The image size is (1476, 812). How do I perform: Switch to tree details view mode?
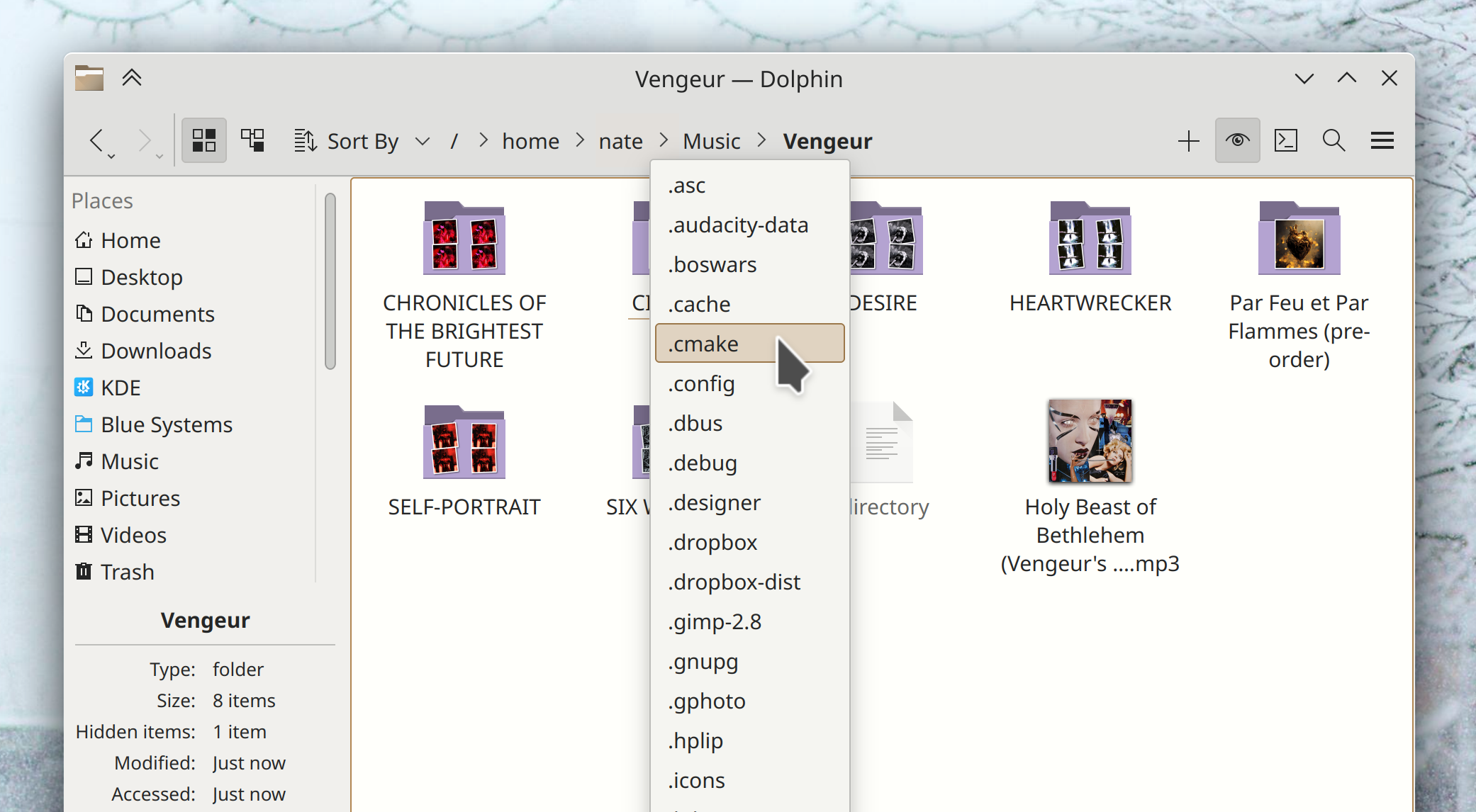pyautogui.click(x=252, y=140)
